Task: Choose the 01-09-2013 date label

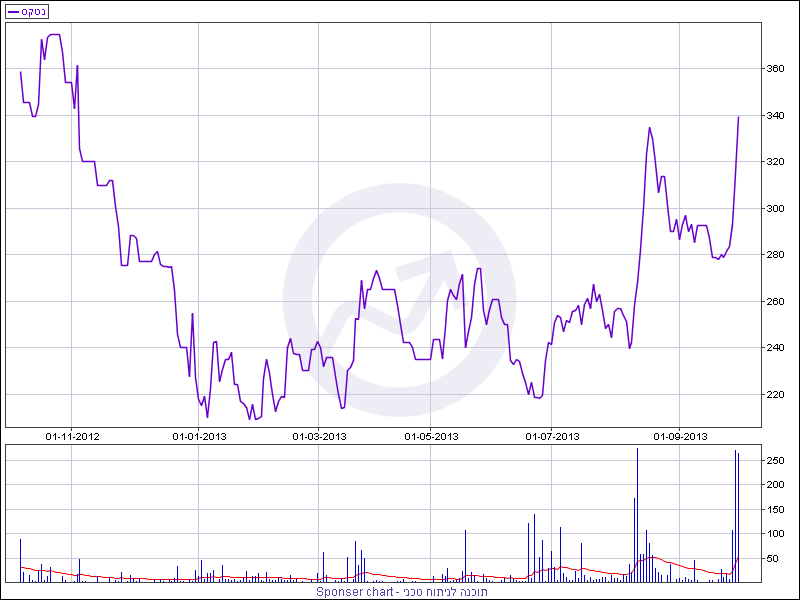Action: tap(680, 436)
